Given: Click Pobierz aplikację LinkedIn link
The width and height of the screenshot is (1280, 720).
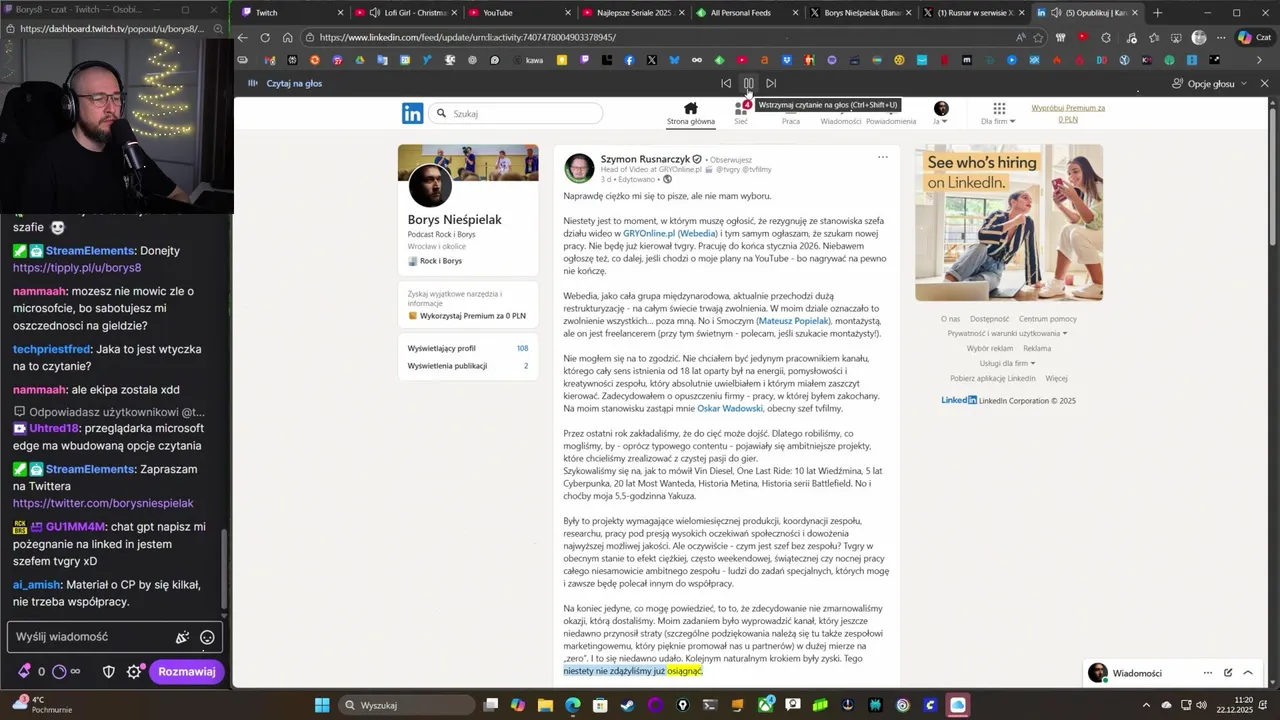Looking at the screenshot, I should [993, 379].
